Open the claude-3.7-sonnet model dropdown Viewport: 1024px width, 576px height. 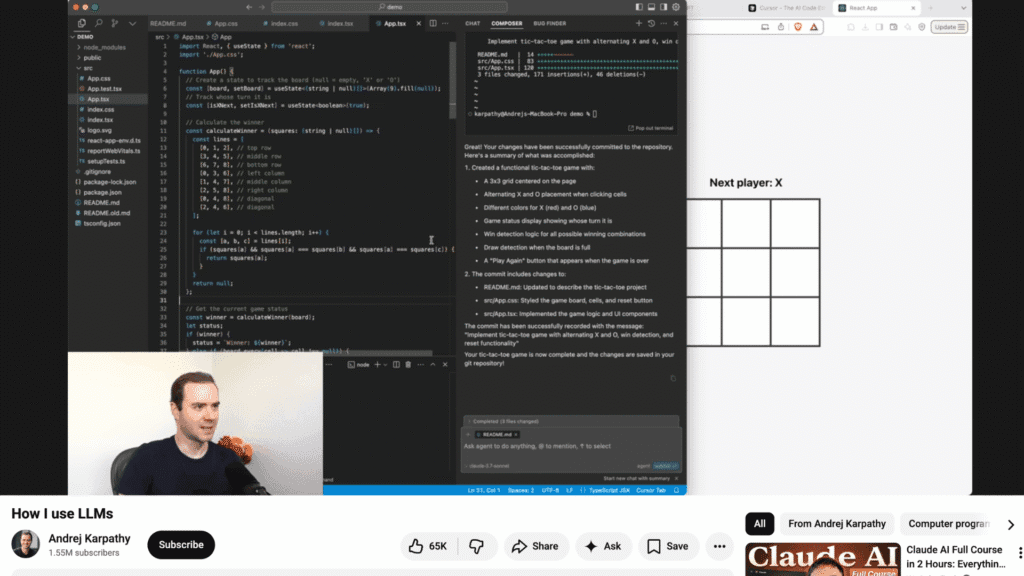point(488,466)
